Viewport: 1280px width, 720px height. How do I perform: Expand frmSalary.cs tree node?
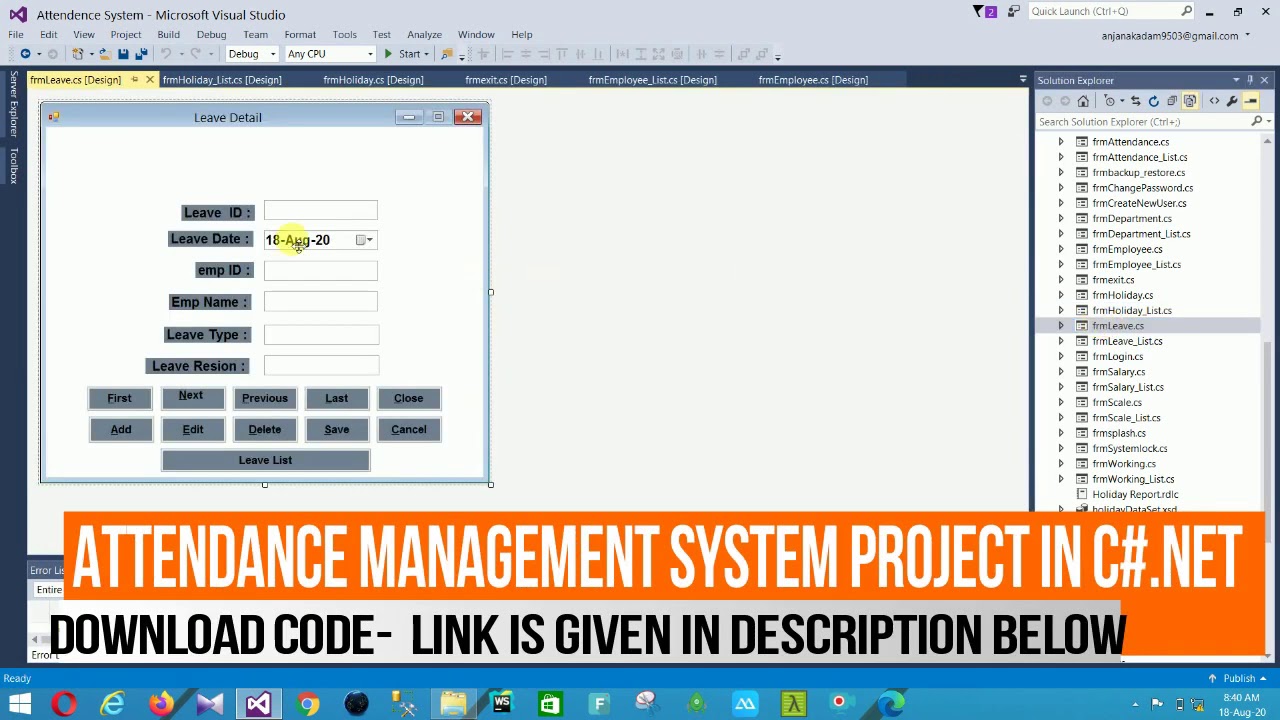tap(1061, 372)
